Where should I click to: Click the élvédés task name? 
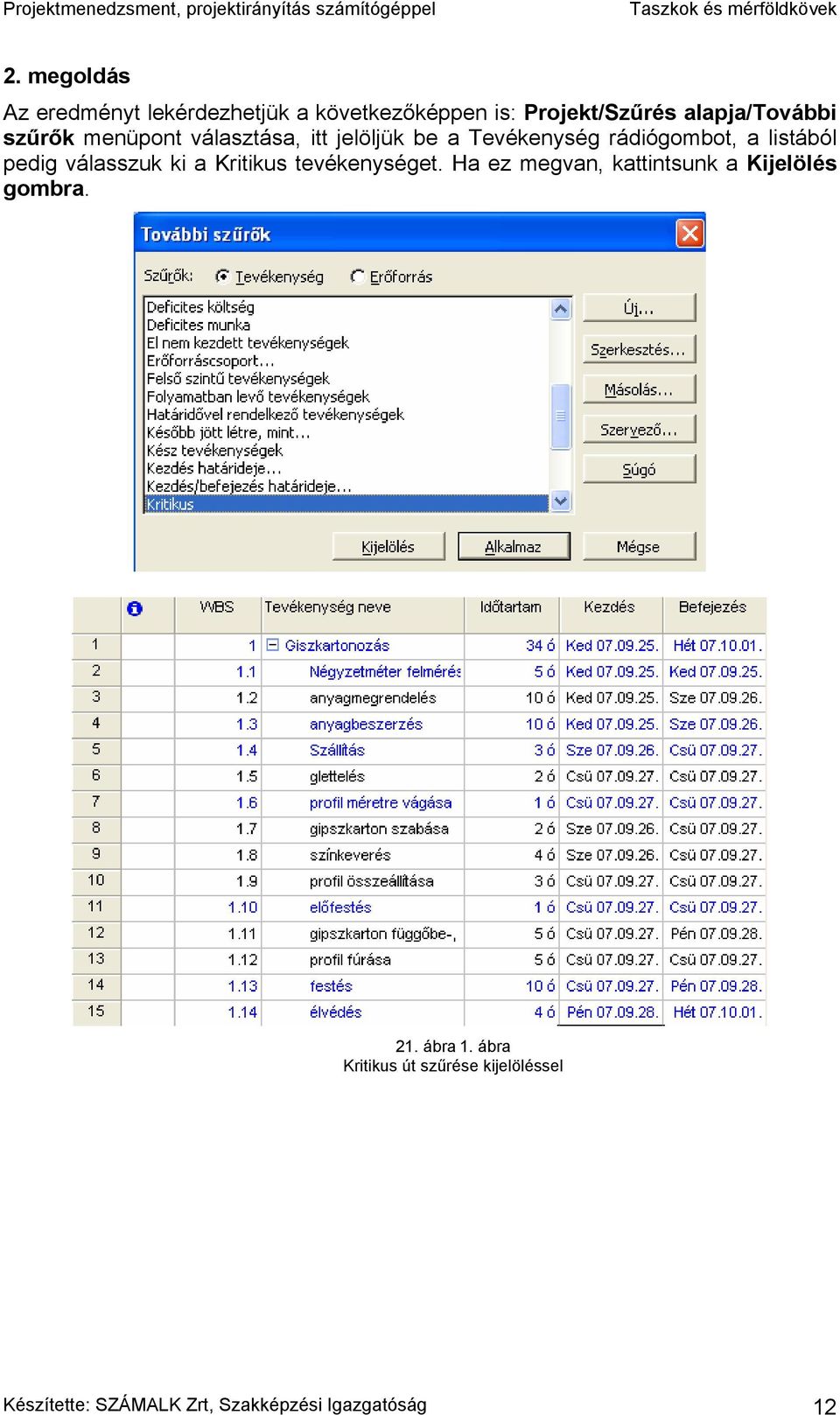[x=335, y=1012]
